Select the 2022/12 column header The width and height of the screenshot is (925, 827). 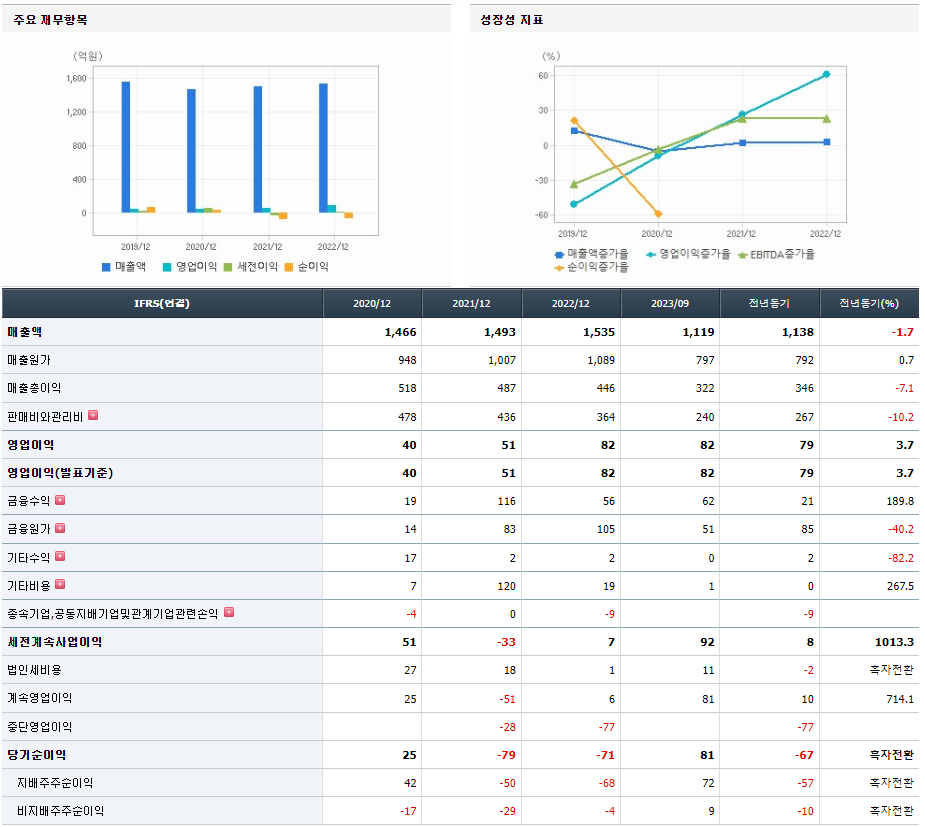tap(571, 303)
